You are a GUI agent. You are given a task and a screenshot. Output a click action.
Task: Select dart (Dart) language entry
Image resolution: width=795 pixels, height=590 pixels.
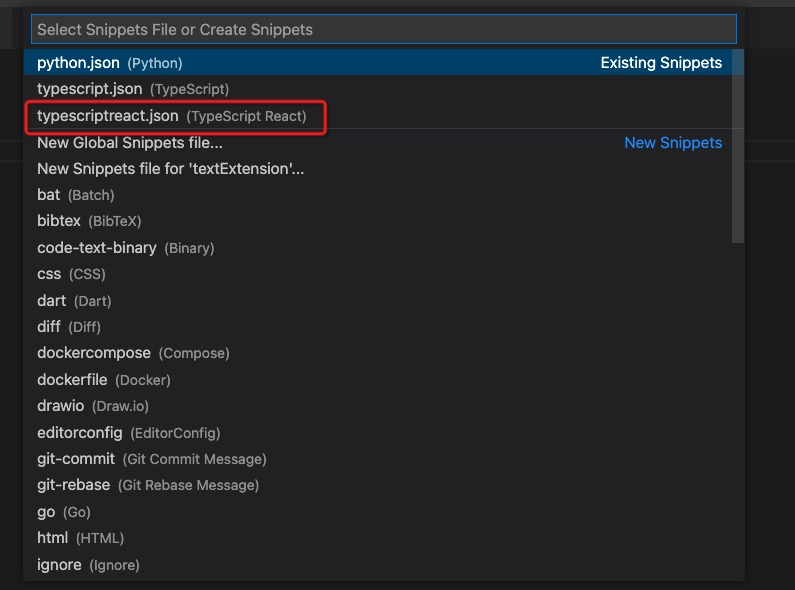point(73,300)
